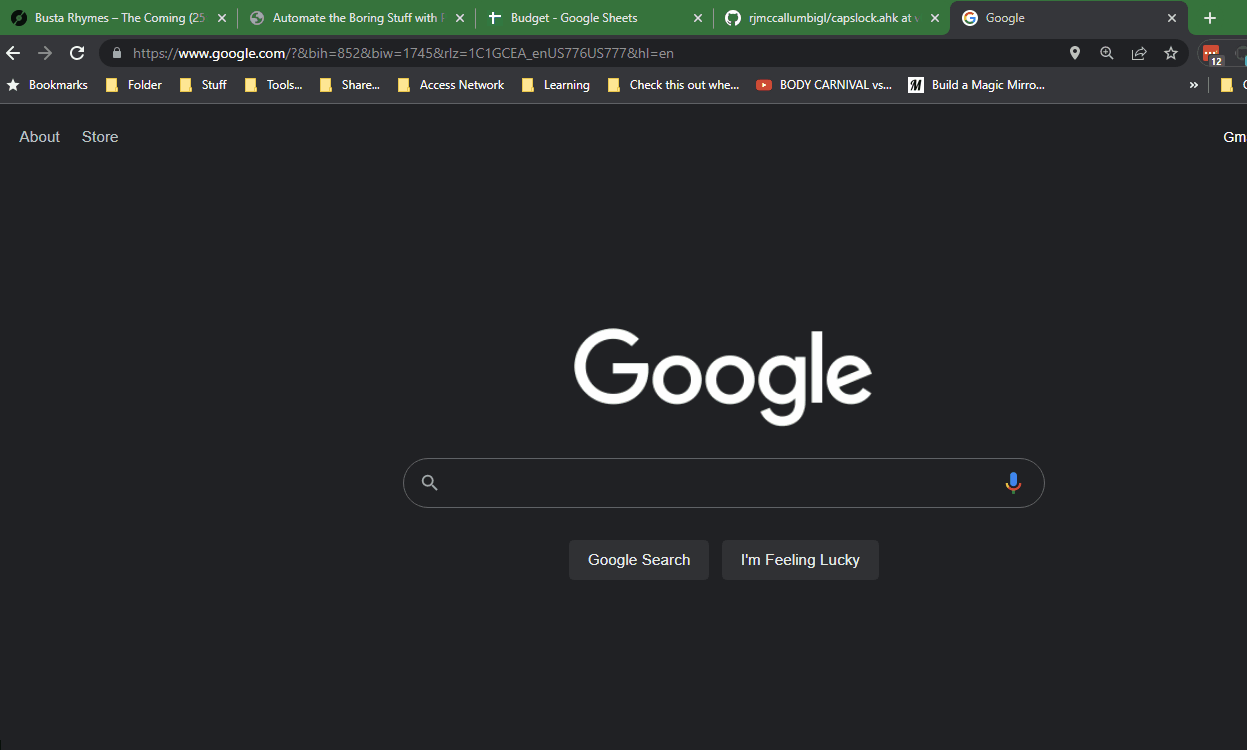
Task: Open the Share... bookmark folder
Action: tap(349, 85)
